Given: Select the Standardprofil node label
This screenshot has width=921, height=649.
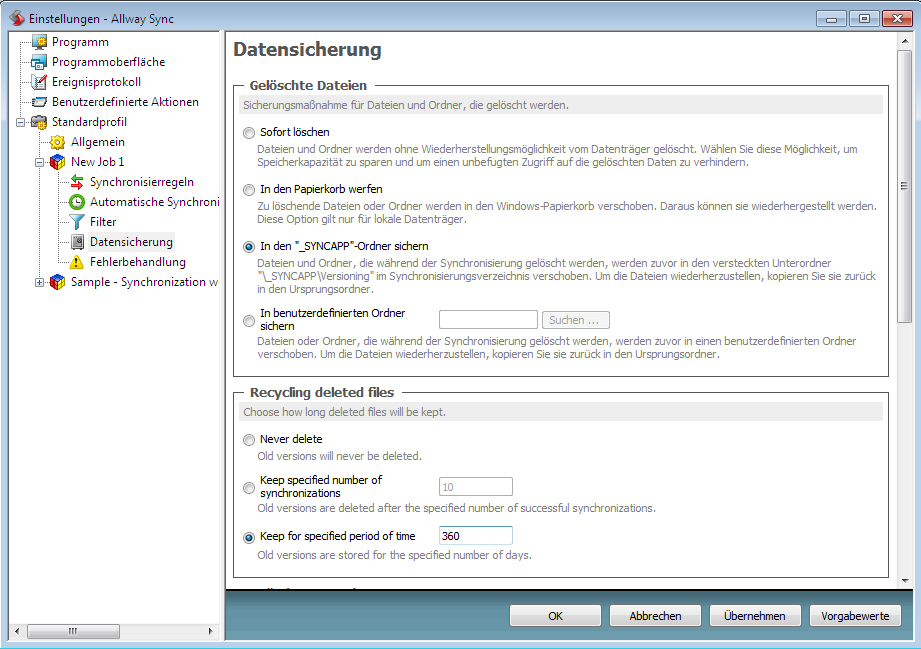Looking at the screenshot, I should tap(89, 122).
